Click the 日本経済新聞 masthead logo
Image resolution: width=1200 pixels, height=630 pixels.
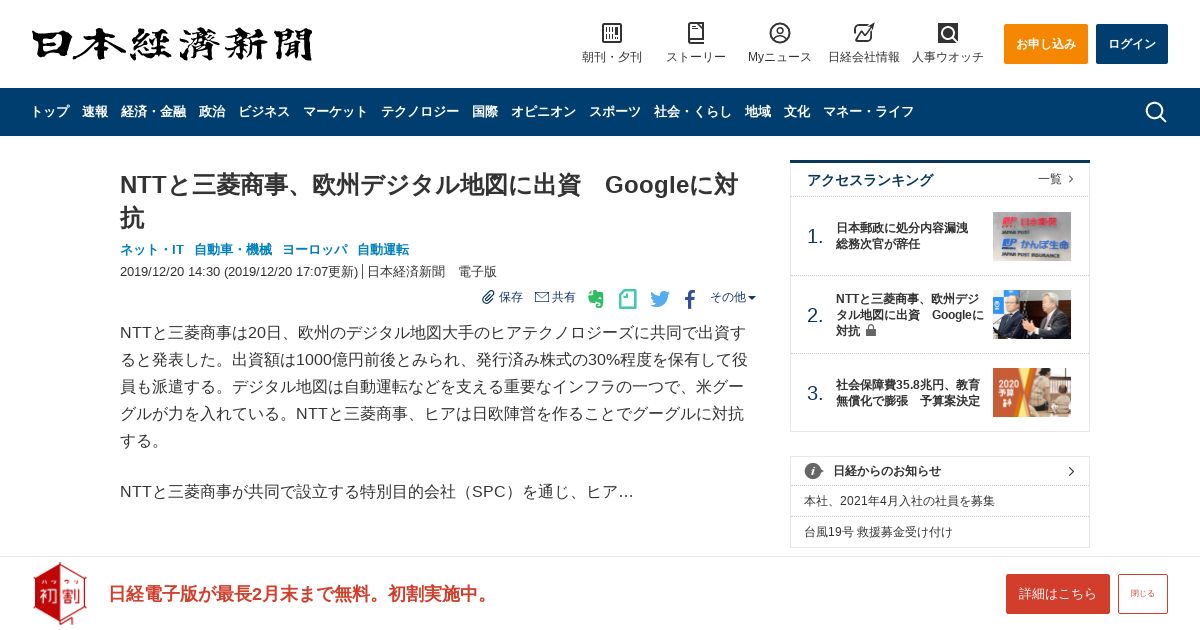point(172,45)
